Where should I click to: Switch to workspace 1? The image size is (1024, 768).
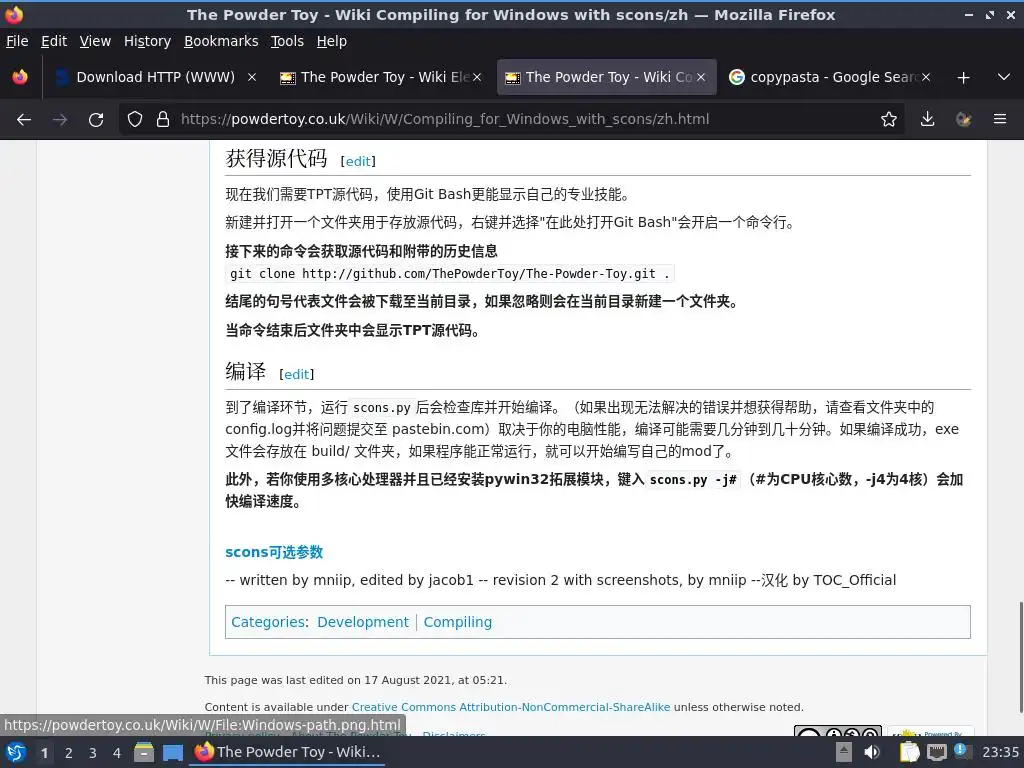(44, 753)
